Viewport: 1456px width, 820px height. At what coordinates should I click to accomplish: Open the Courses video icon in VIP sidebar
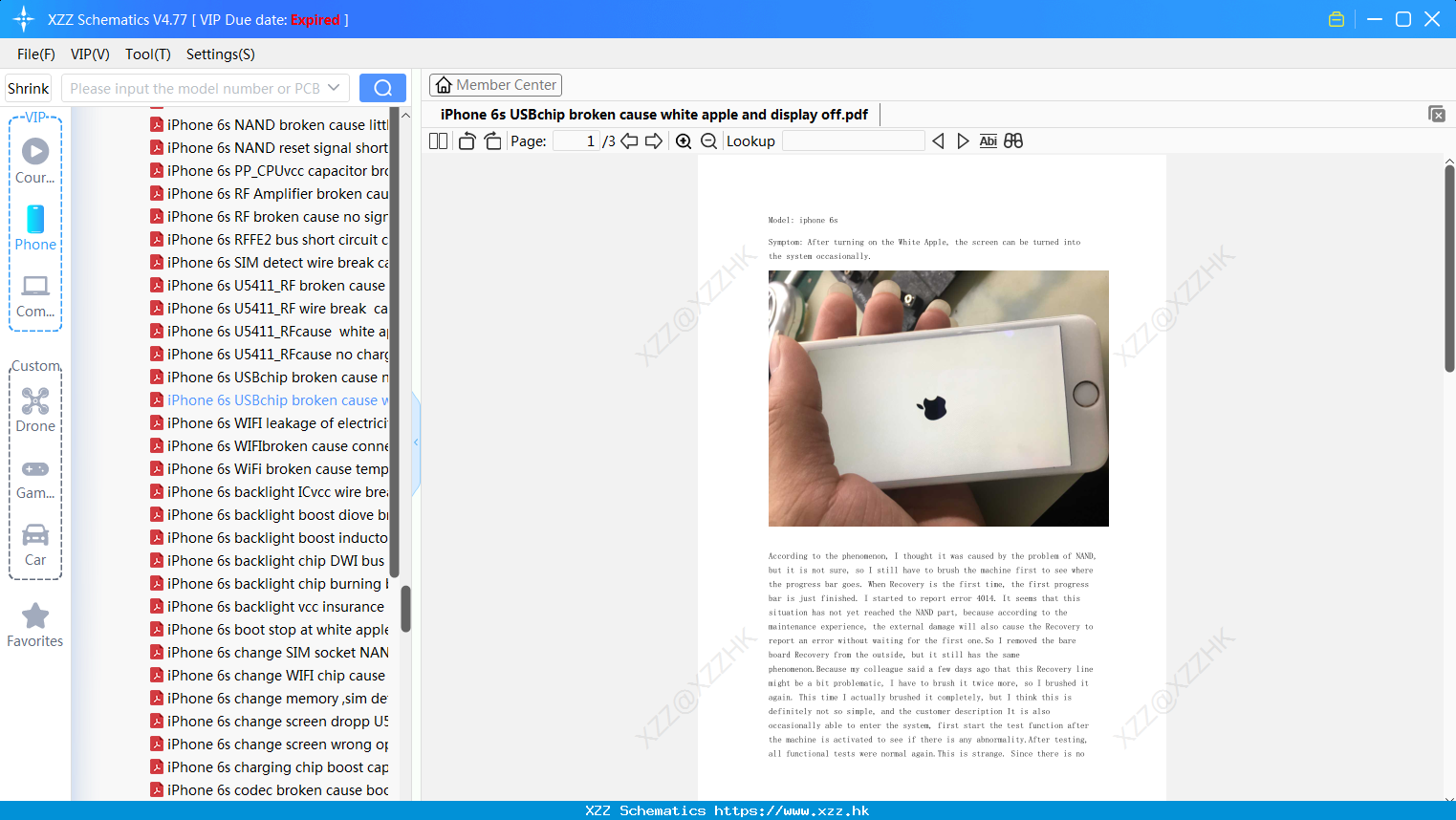[x=35, y=151]
